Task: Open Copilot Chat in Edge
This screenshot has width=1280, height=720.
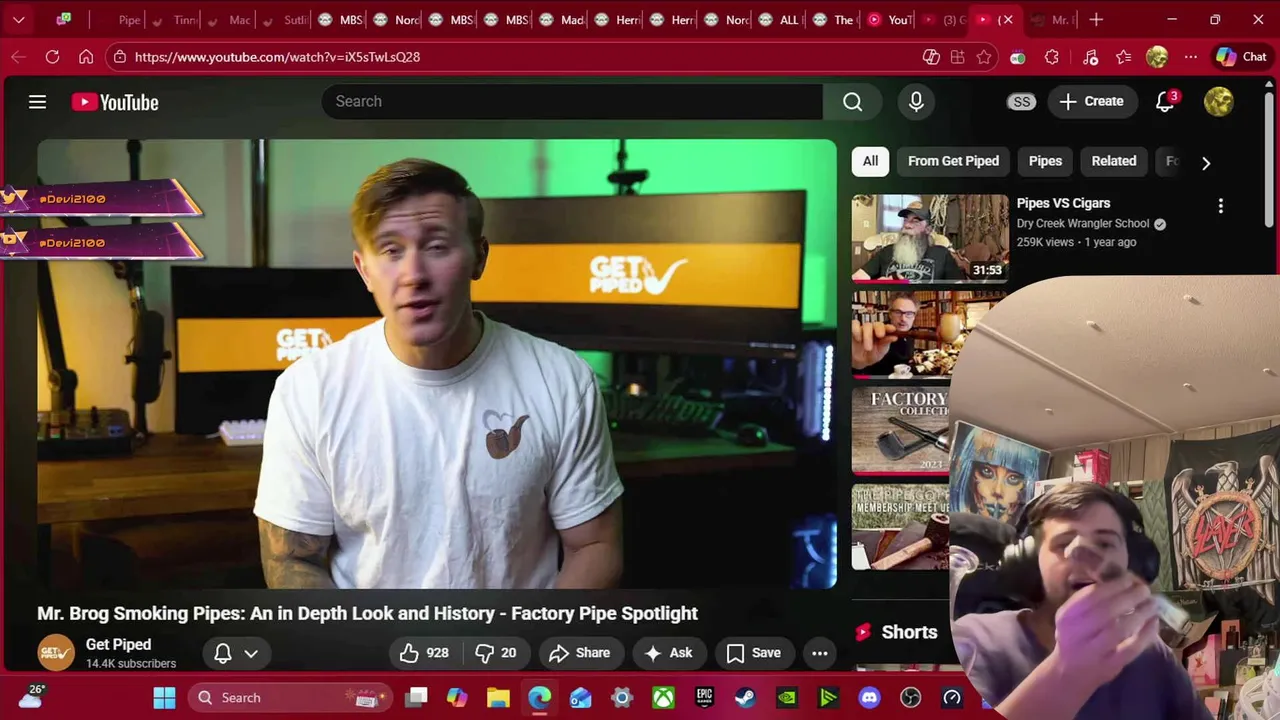Action: (1241, 57)
